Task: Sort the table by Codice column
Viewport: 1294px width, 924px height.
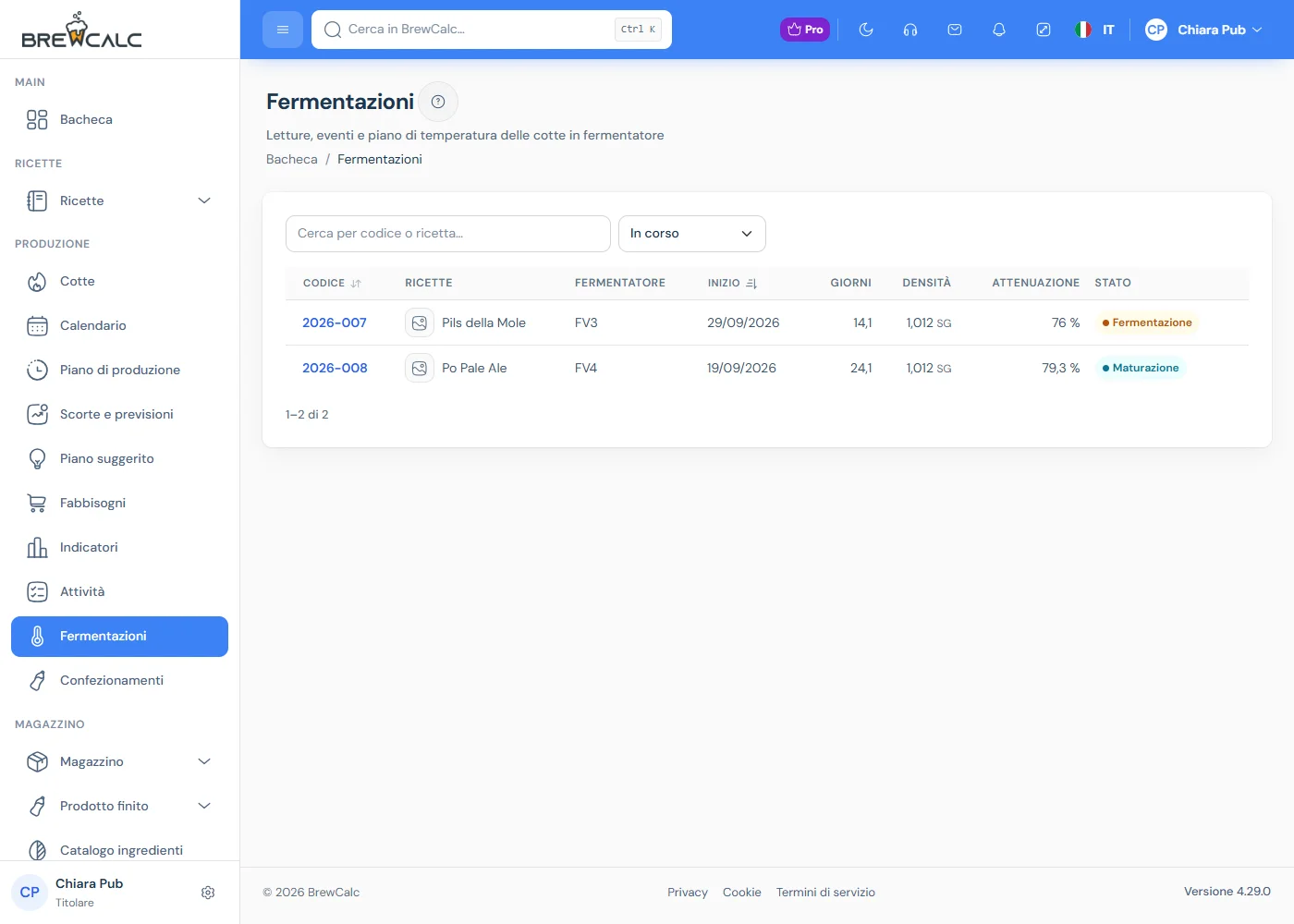Action: click(332, 283)
